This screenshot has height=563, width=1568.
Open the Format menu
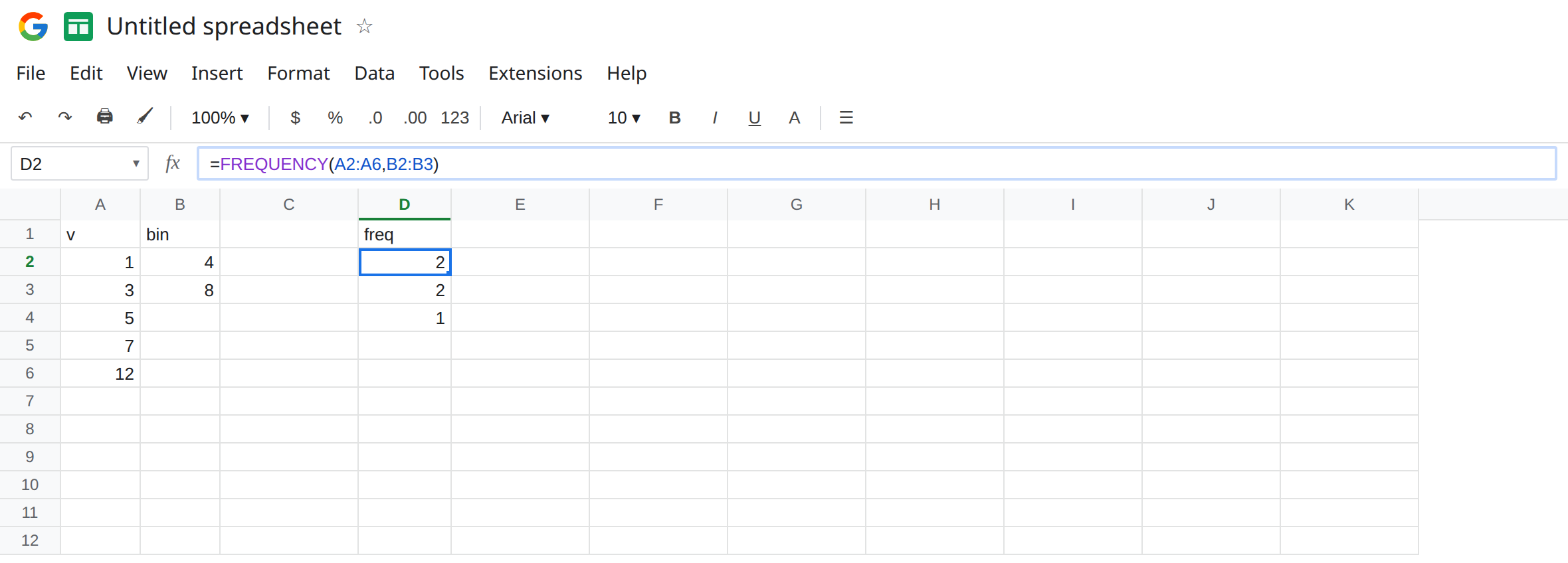(x=298, y=73)
